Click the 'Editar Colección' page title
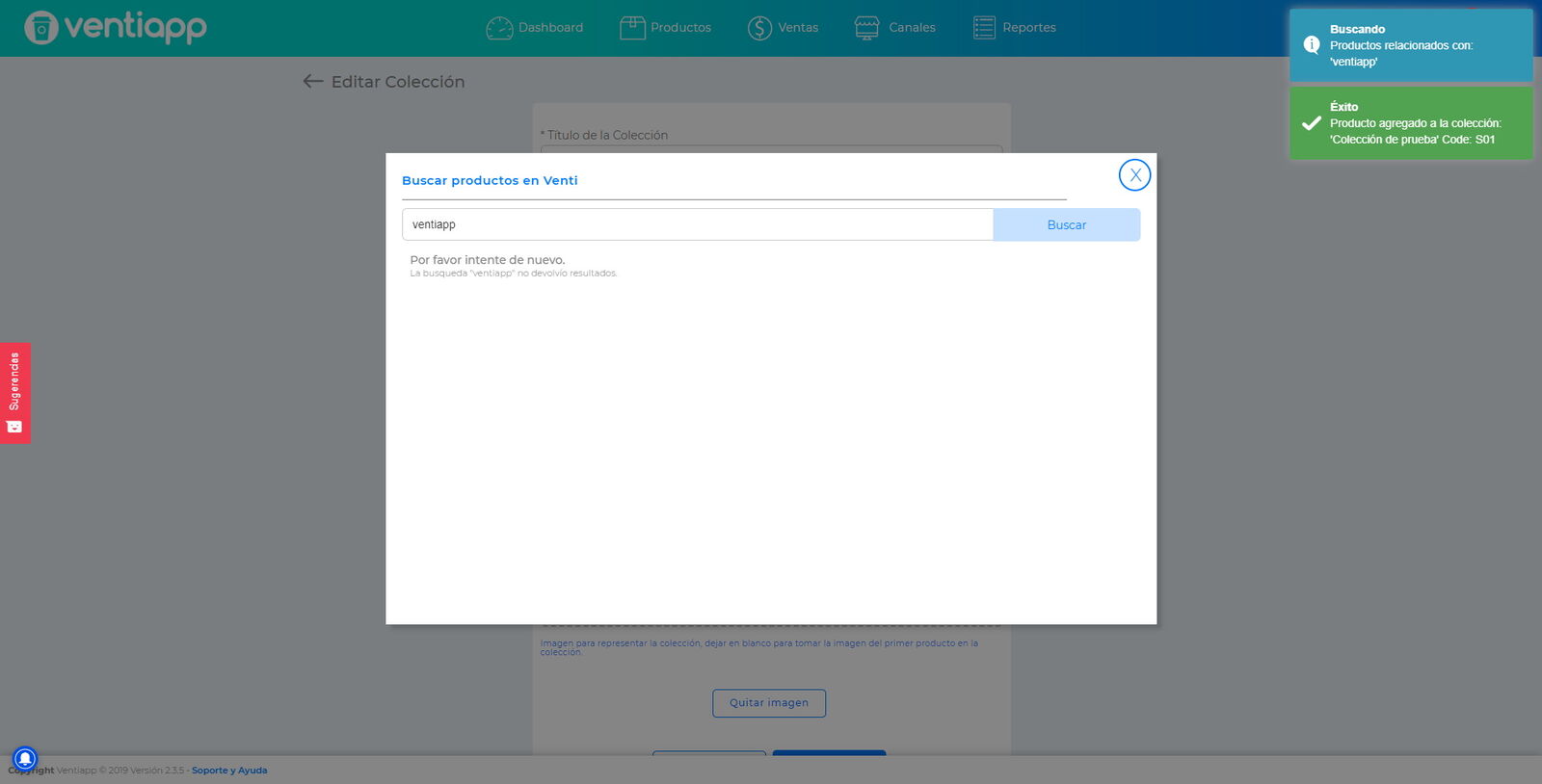Image resolution: width=1542 pixels, height=784 pixels. pyautogui.click(x=398, y=82)
